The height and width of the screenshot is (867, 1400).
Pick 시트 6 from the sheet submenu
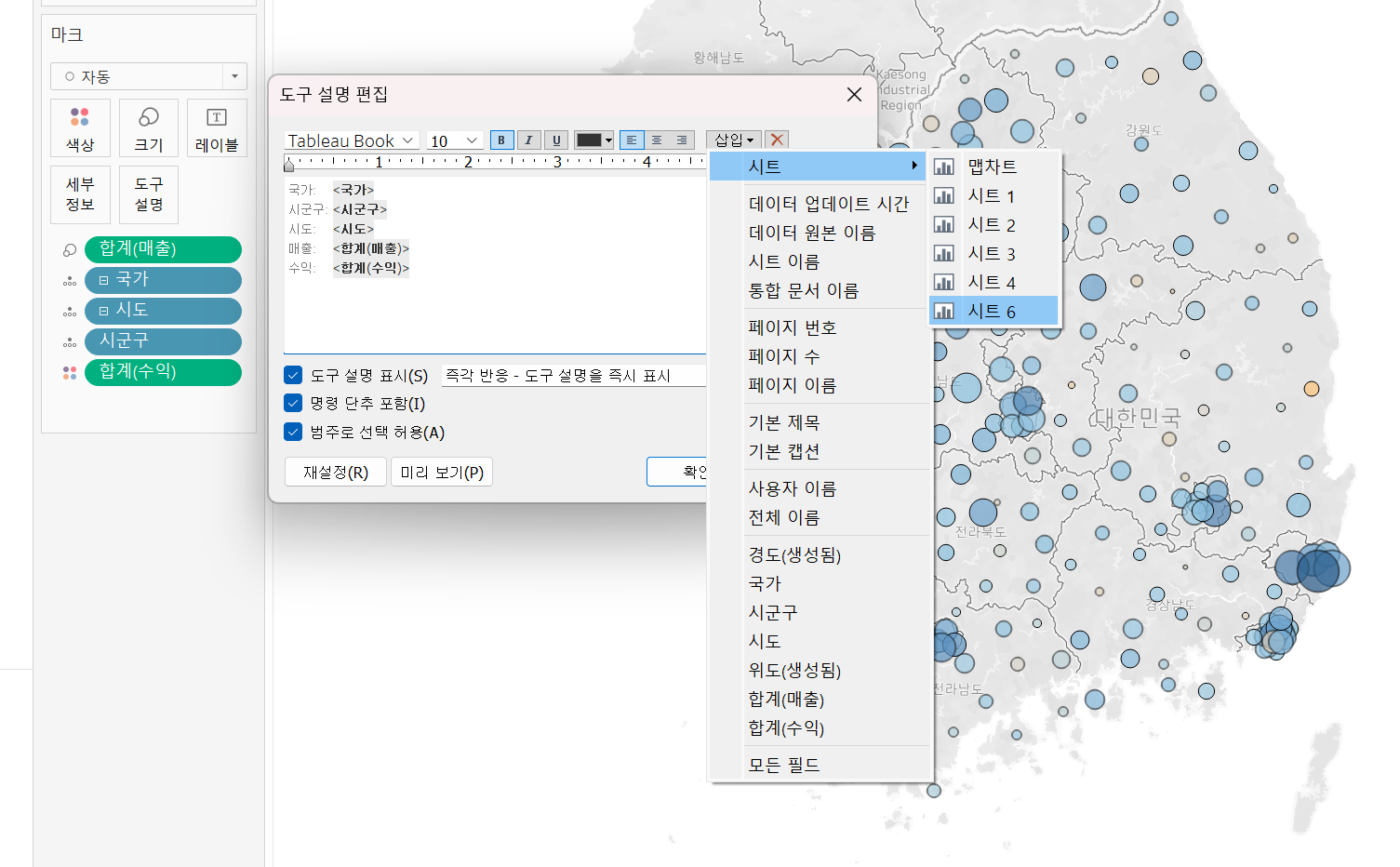pyautogui.click(x=993, y=311)
